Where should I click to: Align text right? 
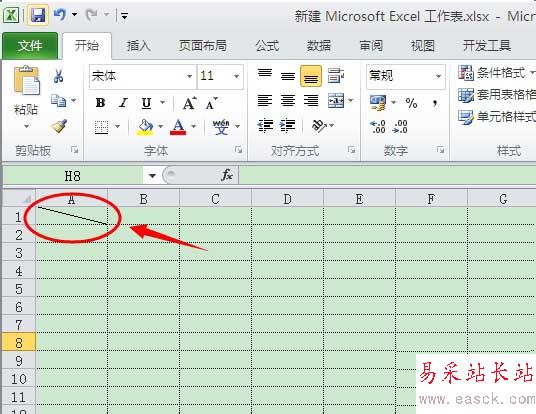click(x=311, y=101)
